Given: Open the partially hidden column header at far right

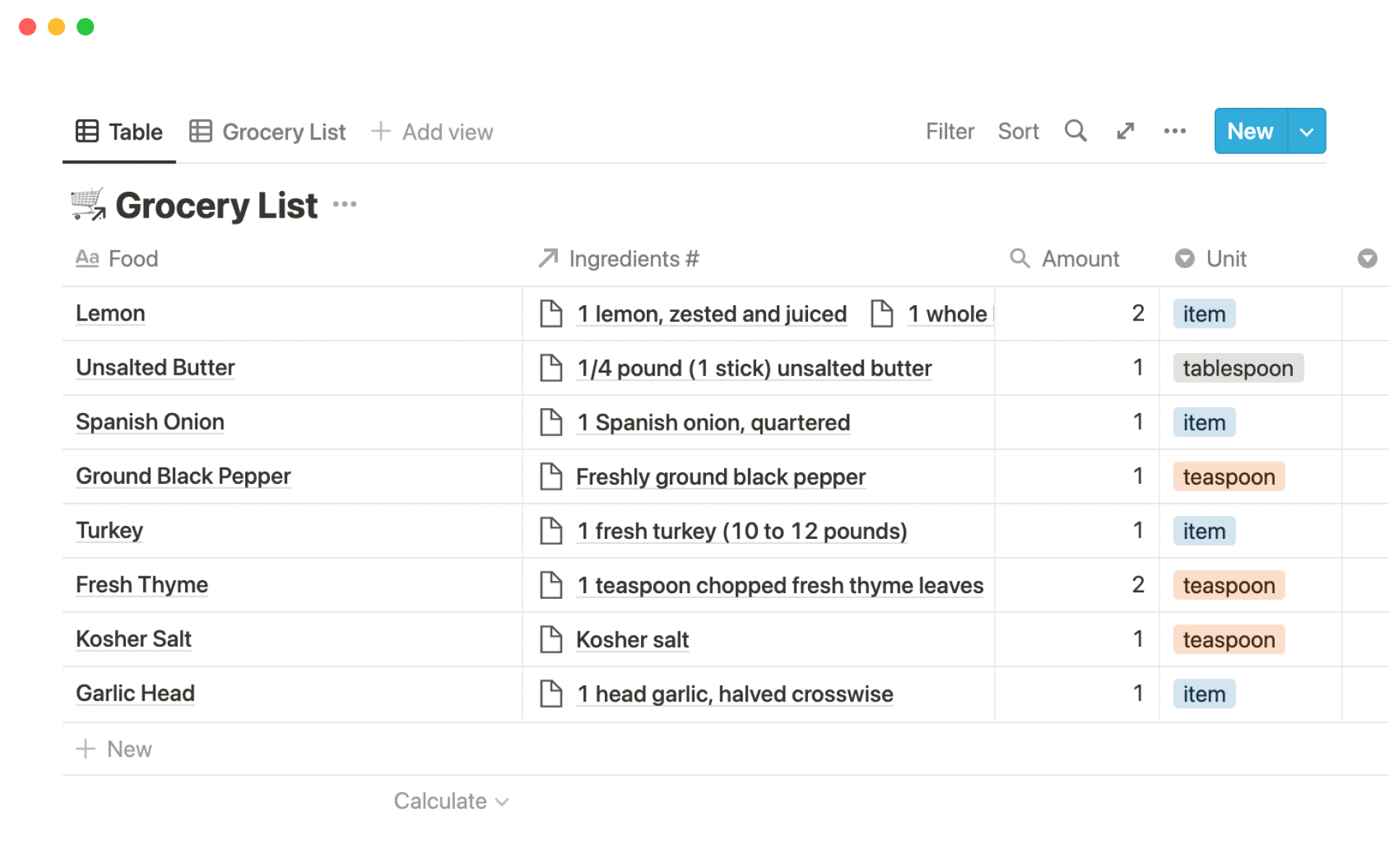Looking at the screenshot, I should [1367, 259].
